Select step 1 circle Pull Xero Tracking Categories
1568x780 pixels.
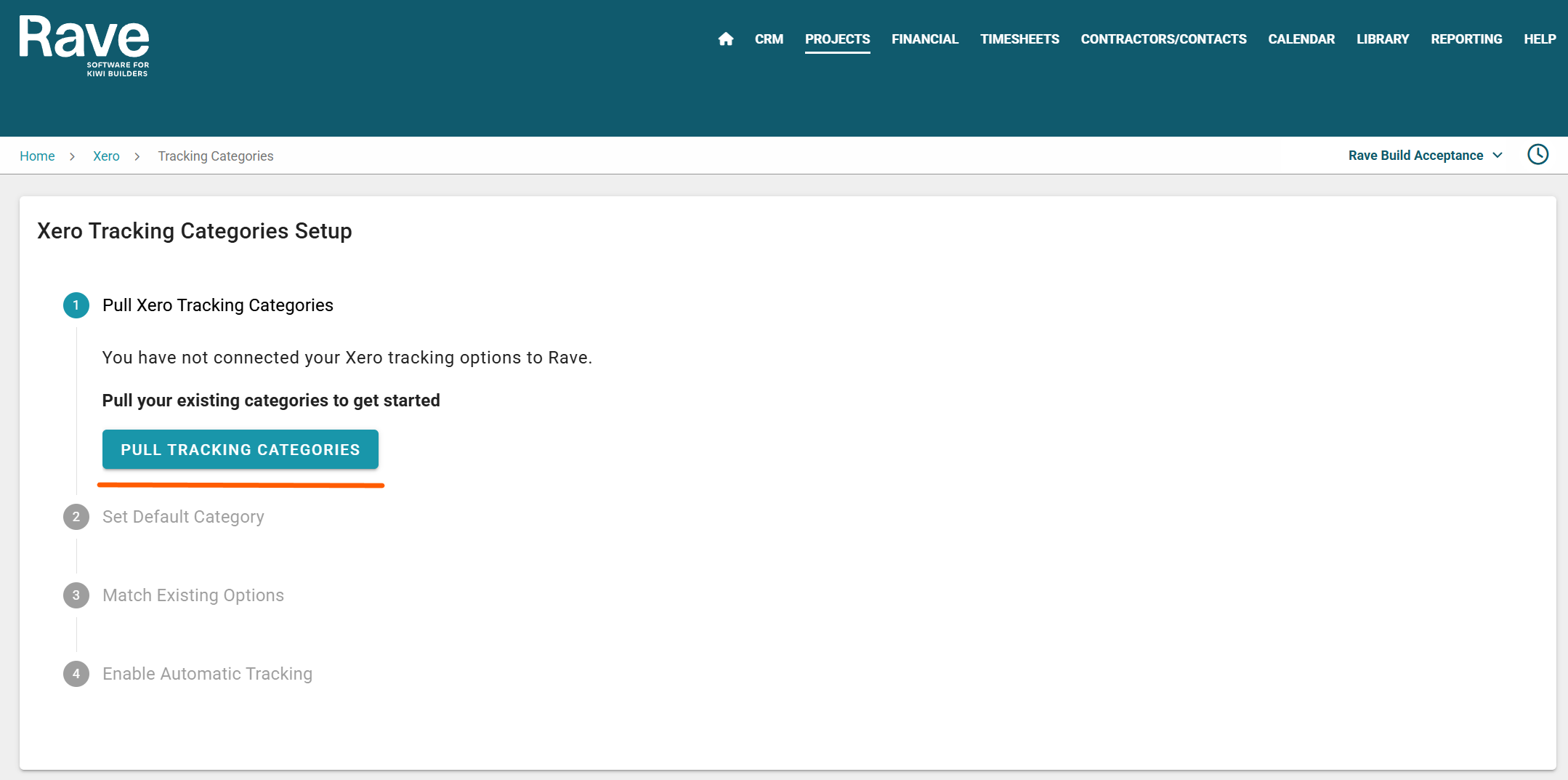76,305
